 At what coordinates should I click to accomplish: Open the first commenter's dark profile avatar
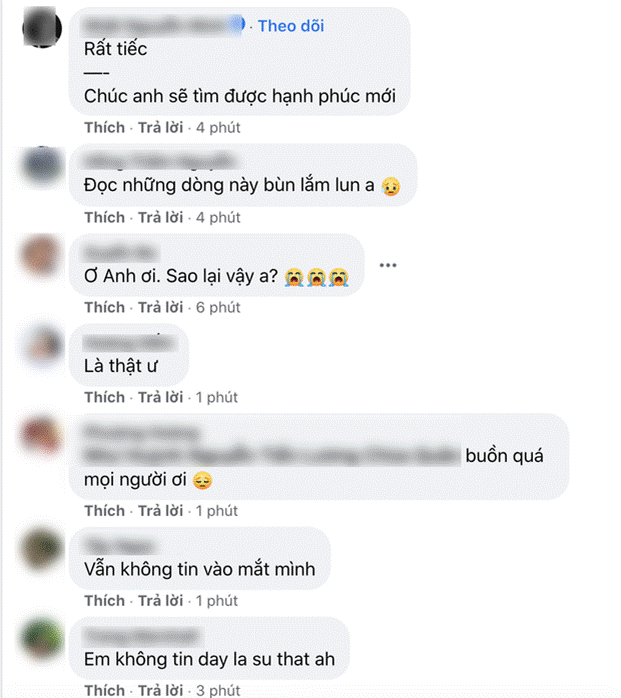pos(42,28)
